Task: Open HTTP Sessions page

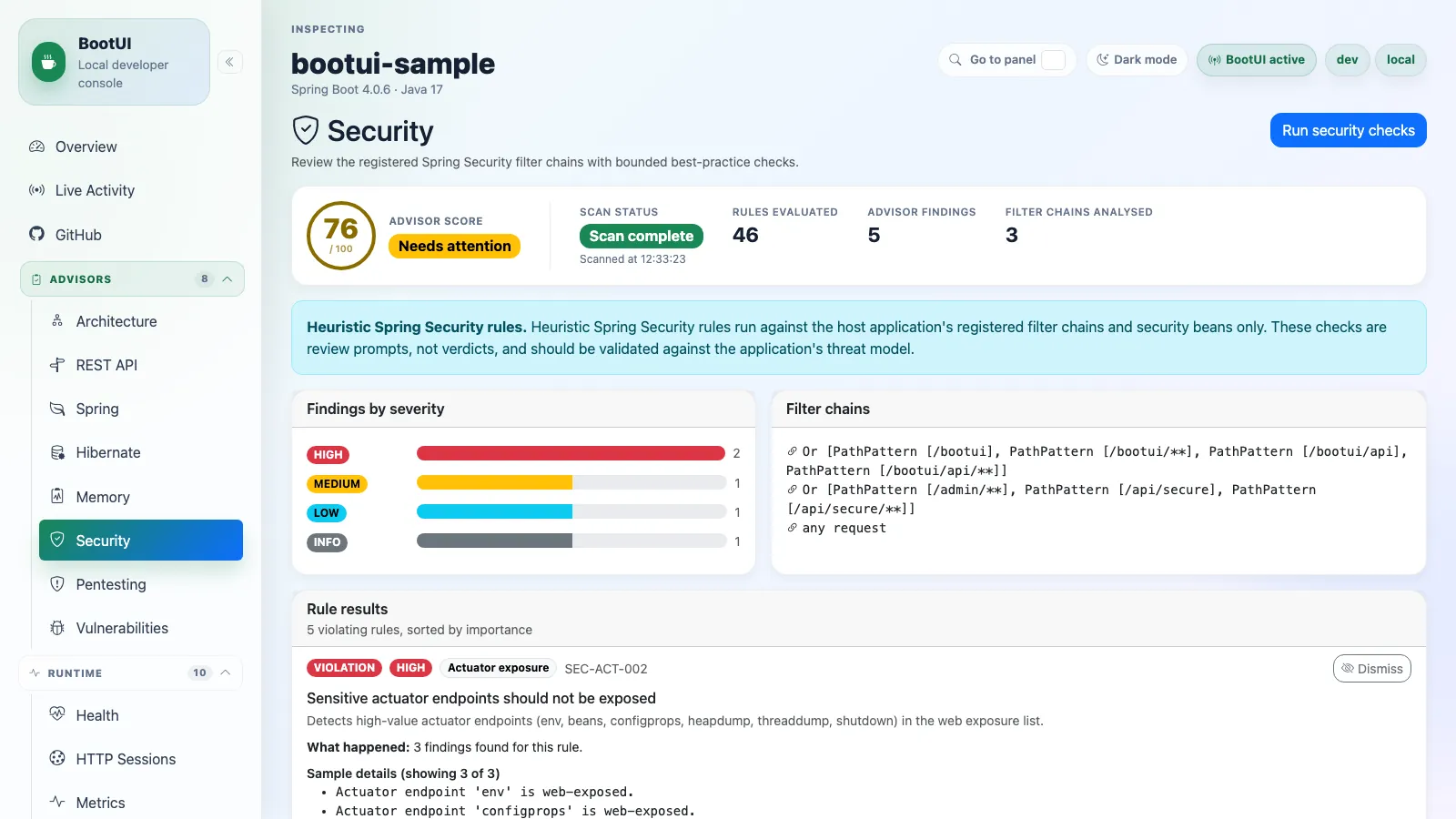Action: (x=141, y=759)
